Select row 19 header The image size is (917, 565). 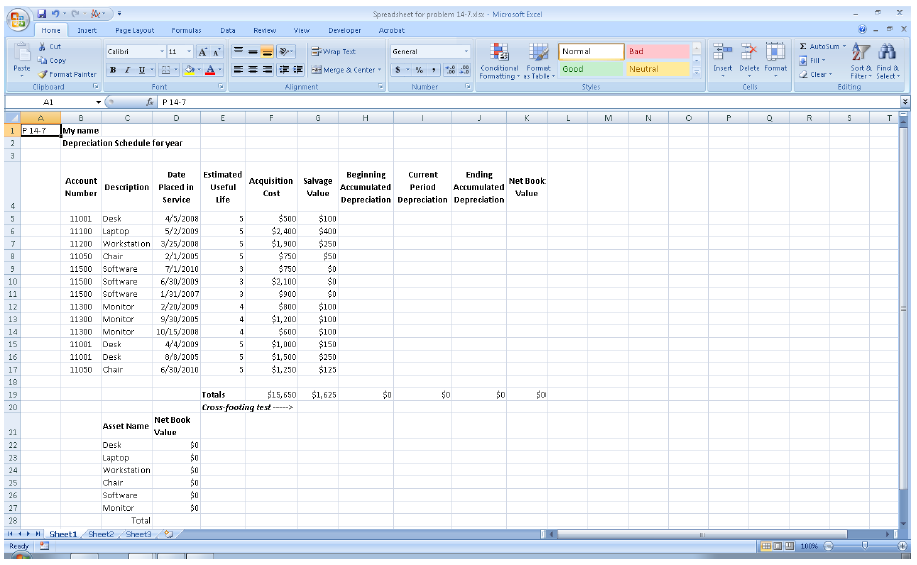[12, 395]
